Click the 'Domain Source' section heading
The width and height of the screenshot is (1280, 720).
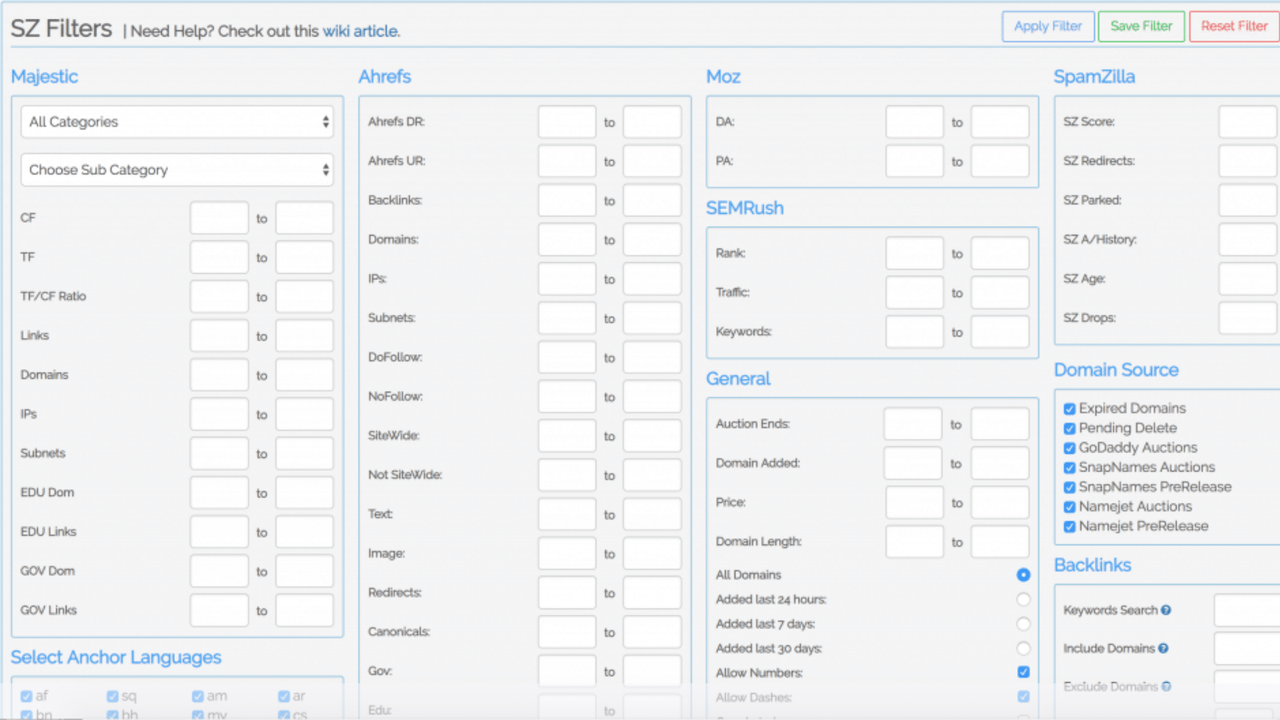tap(1116, 370)
